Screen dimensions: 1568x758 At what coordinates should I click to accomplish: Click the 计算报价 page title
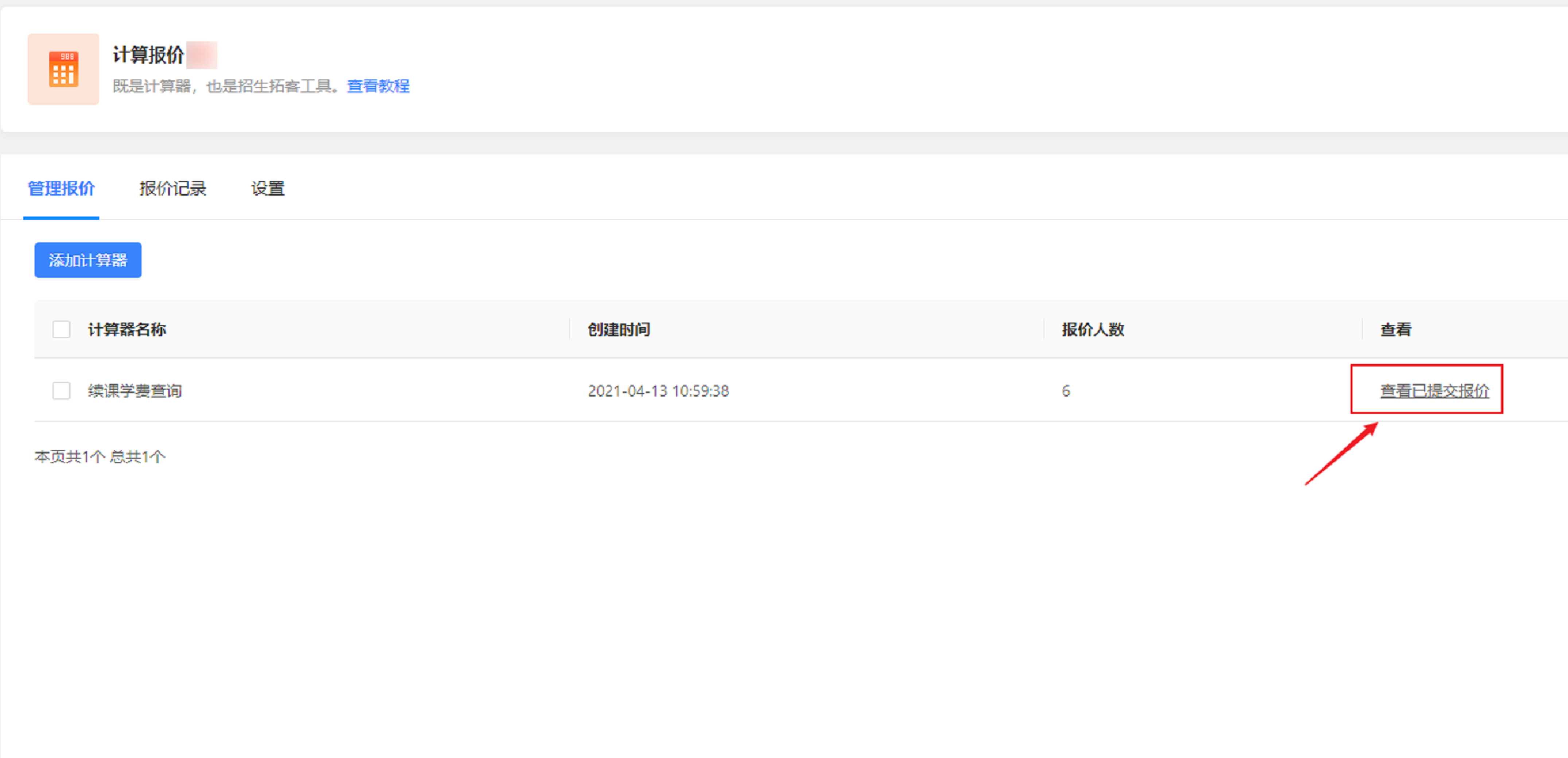(148, 55)
